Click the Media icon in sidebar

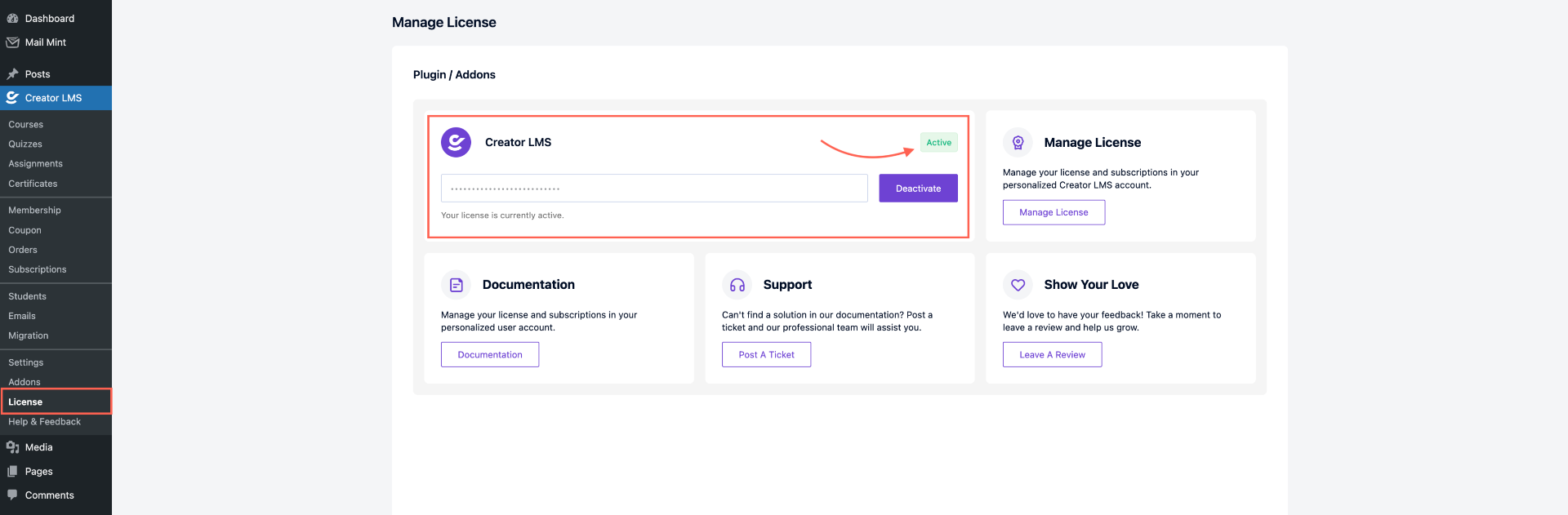pos(12,447)
